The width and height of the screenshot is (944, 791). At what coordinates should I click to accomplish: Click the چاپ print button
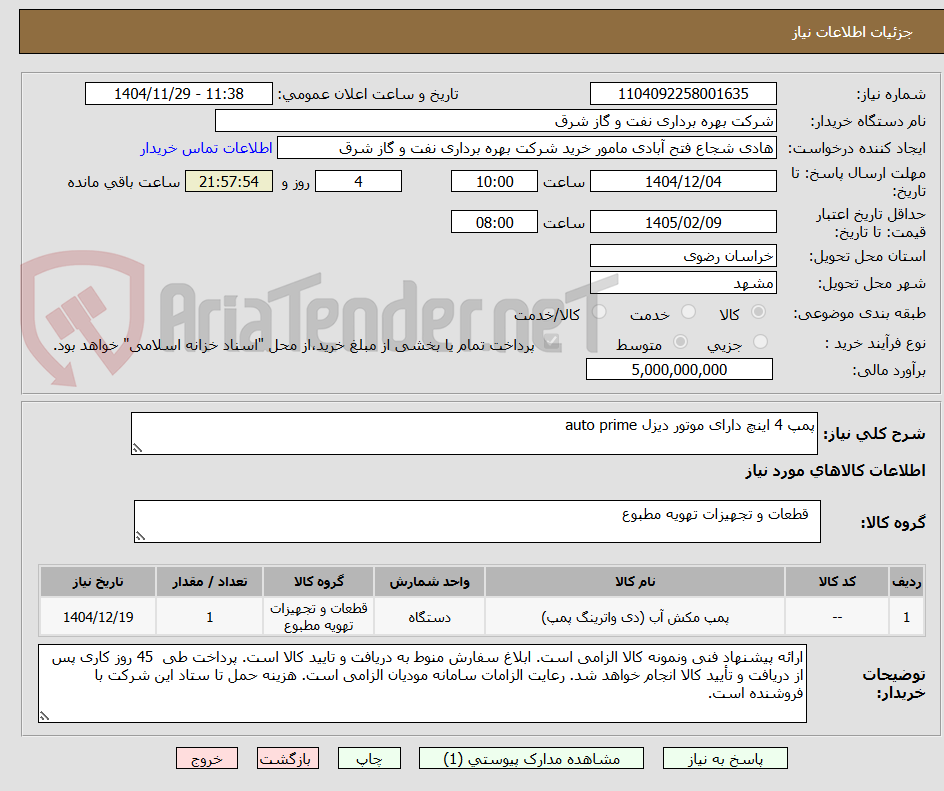(x=369, y=758)
